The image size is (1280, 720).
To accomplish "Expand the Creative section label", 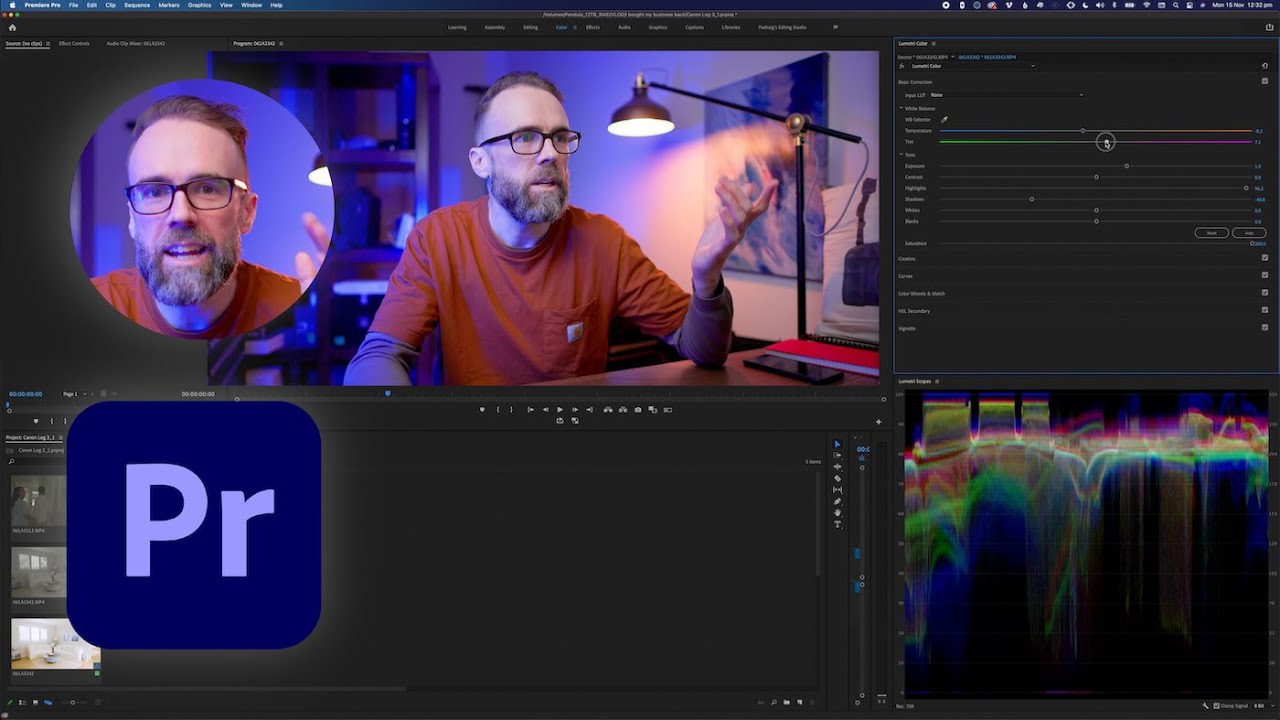I will pyautogui.click(x=907, y=258).
